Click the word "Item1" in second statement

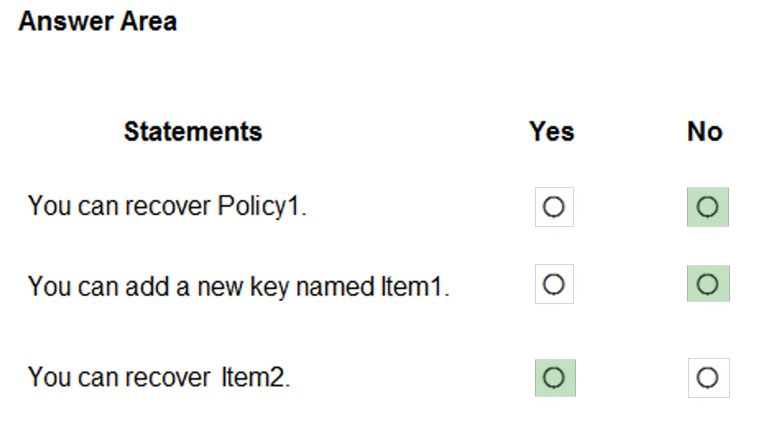click(413, 287)
